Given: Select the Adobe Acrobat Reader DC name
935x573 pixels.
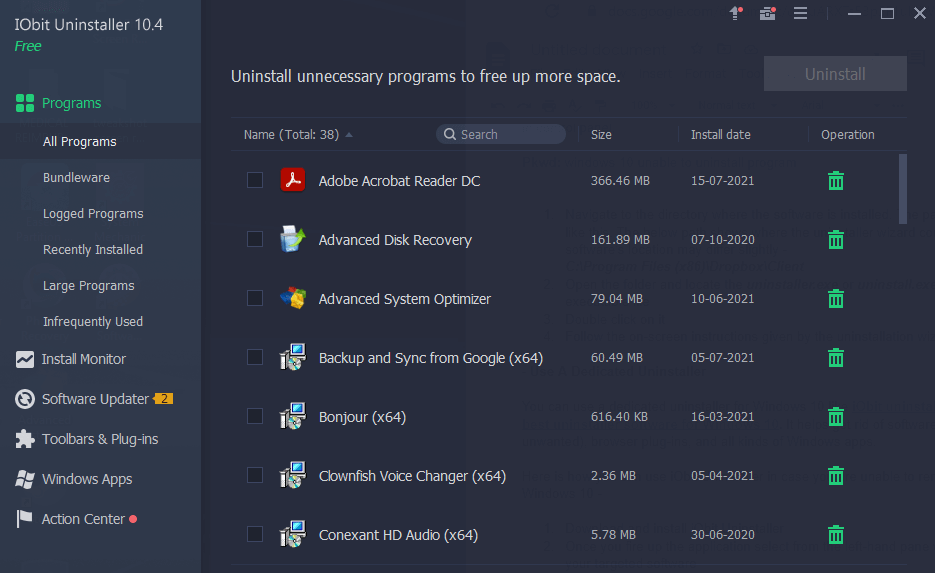Looking at the screenshot, I should coord(399,181).
